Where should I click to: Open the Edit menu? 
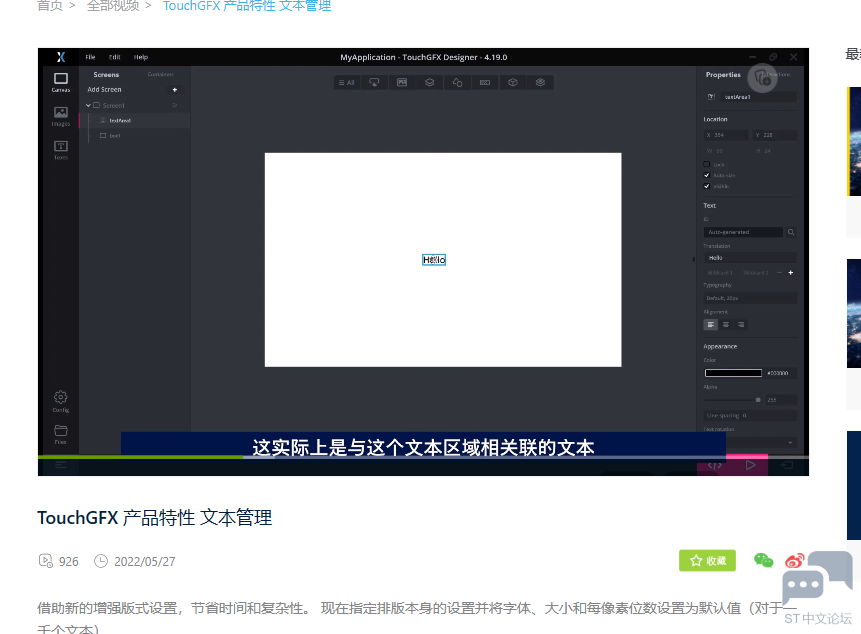(114, 57)
